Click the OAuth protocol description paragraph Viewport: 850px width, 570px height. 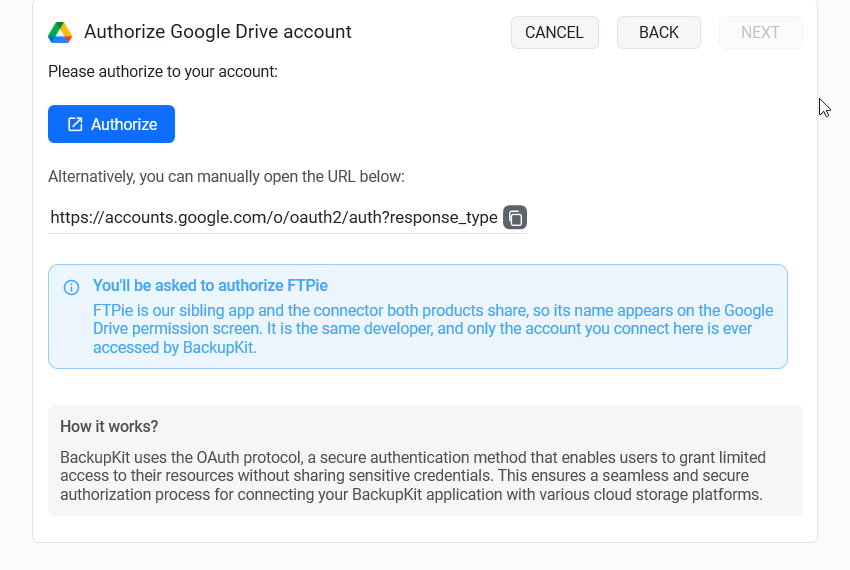point(413,476)
